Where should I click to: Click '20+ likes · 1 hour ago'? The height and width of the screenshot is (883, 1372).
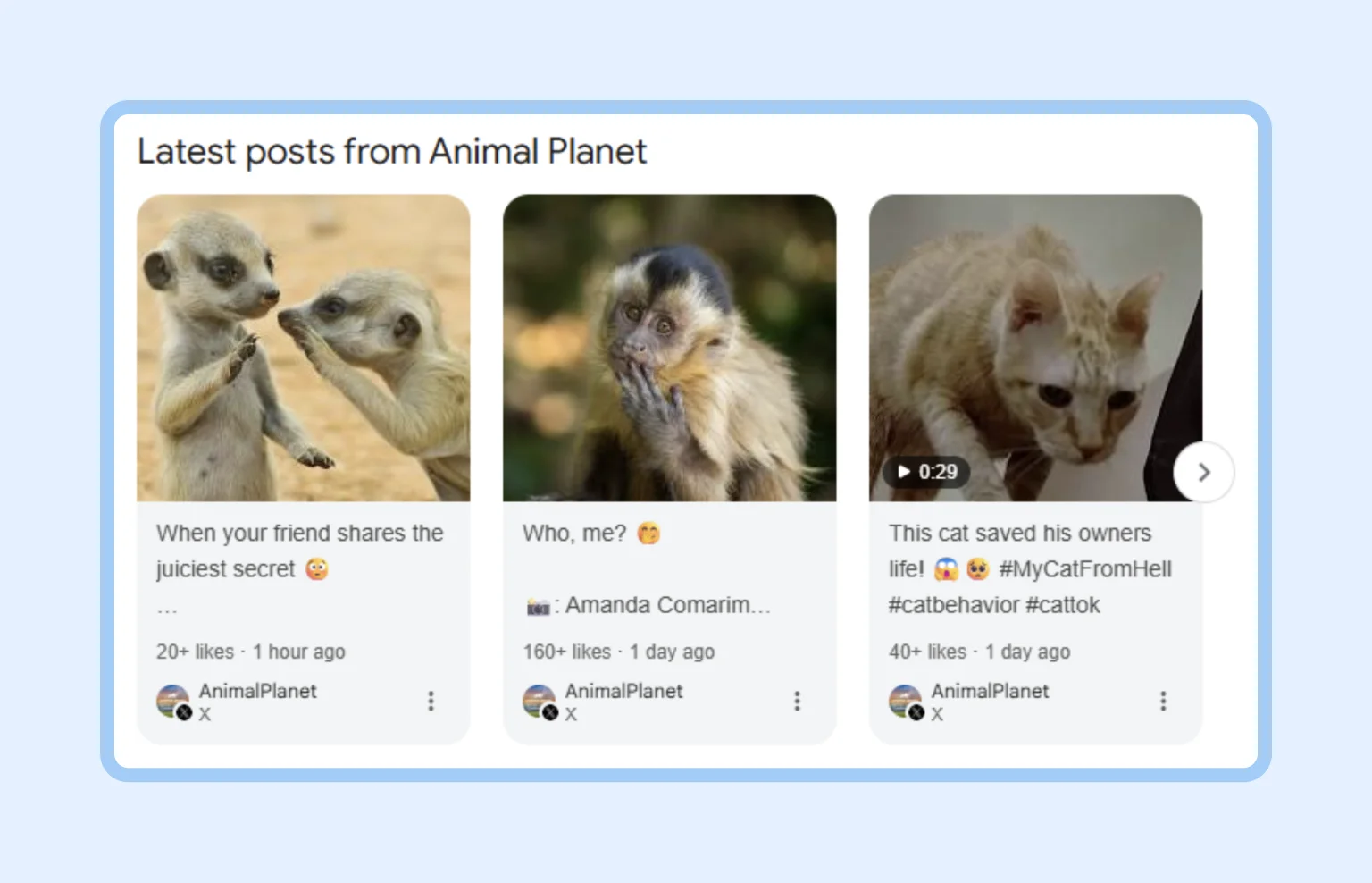point(251,652)
